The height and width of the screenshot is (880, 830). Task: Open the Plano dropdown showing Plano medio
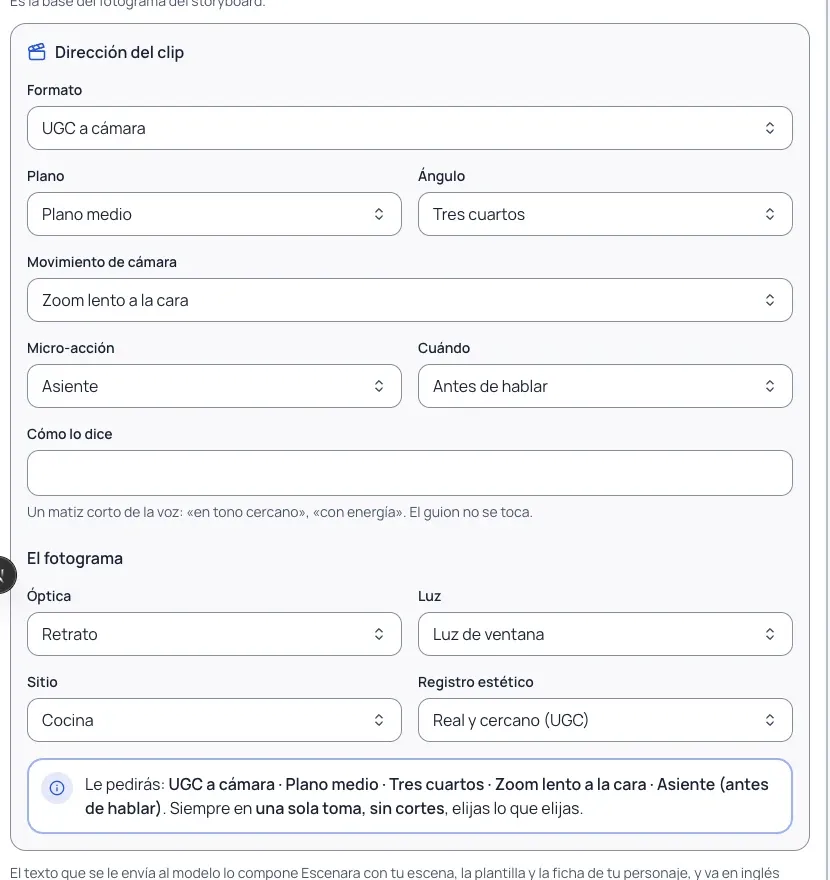pos(214,214)
